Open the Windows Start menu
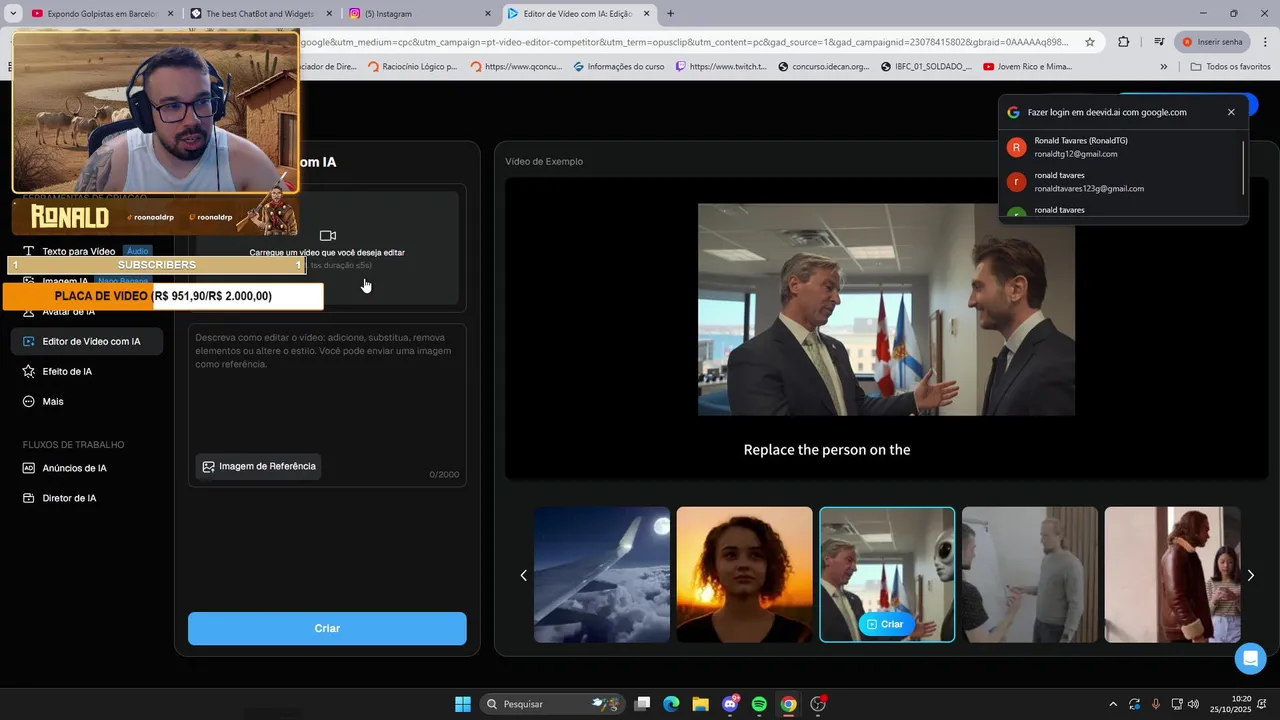1280x720 pixels. 463,704
